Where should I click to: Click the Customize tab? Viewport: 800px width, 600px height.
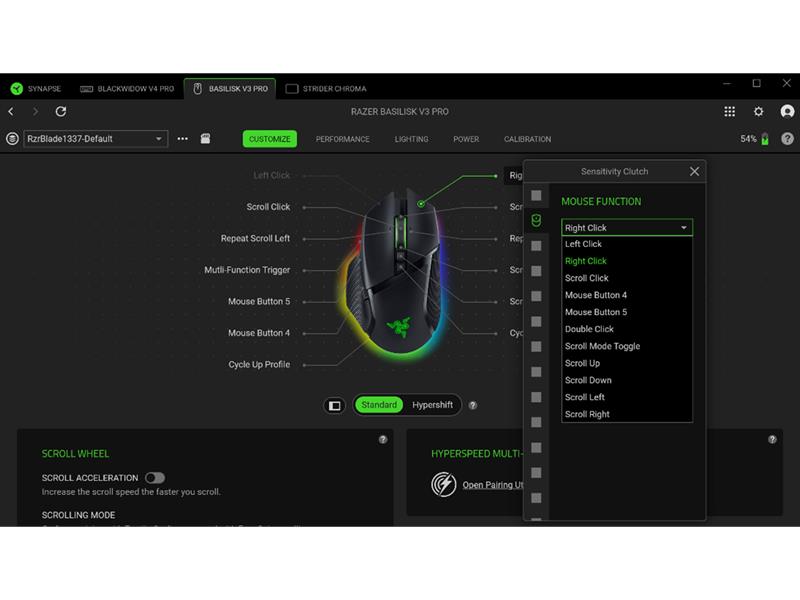pos(269,139)
